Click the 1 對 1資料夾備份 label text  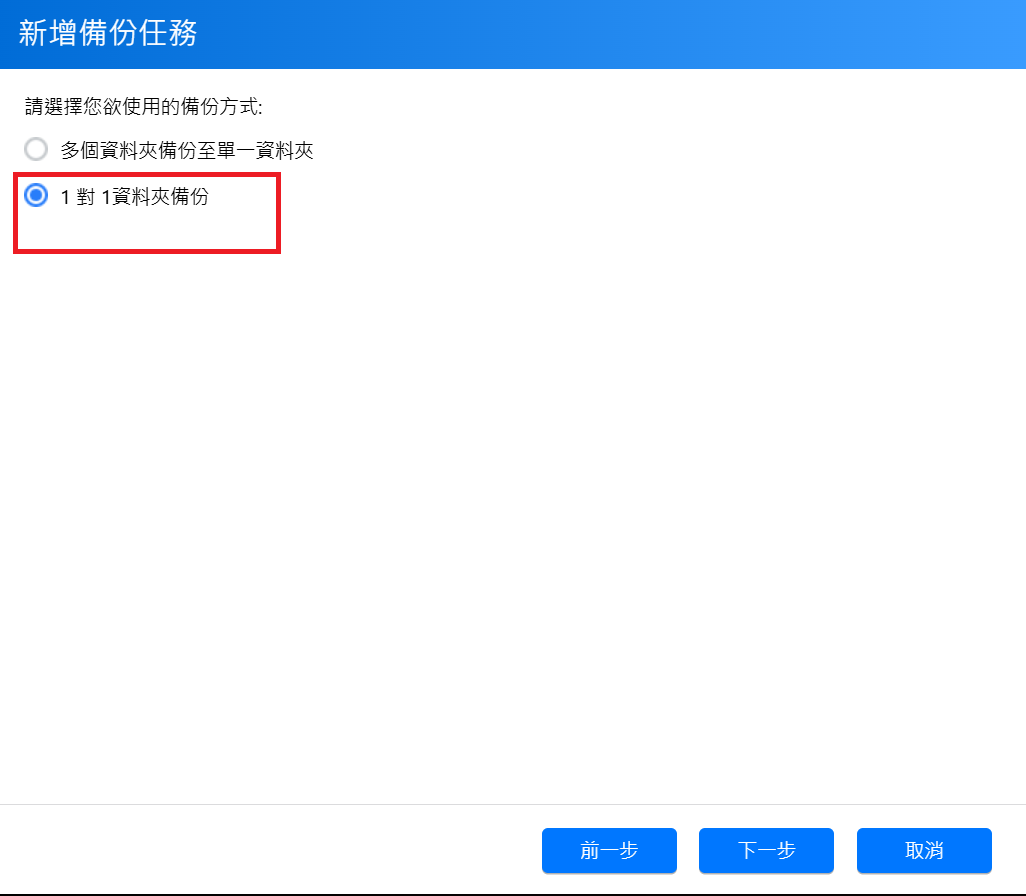(x=134, y=196)
